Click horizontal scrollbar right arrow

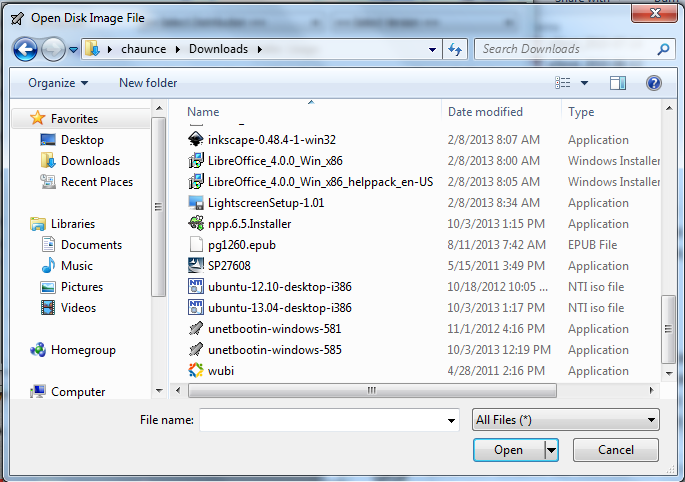651,390
